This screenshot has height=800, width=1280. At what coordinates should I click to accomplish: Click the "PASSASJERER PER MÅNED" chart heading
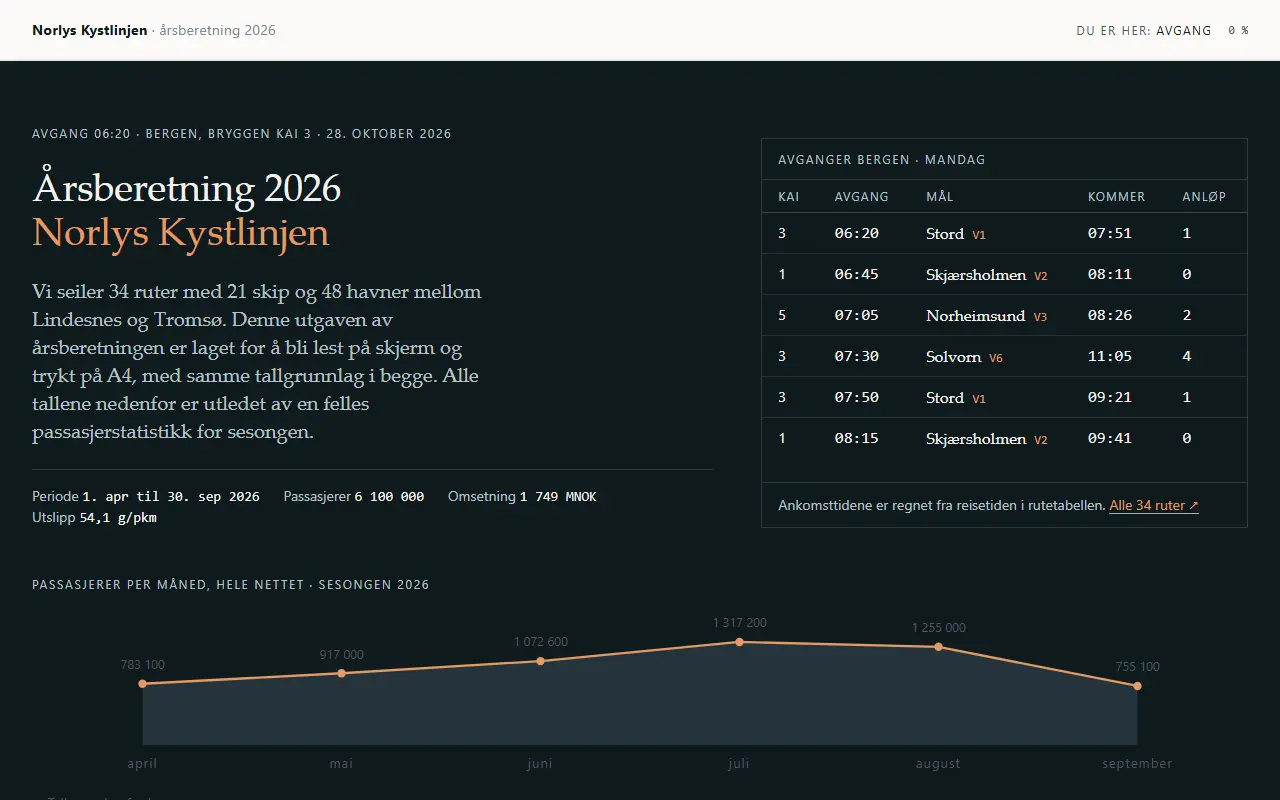(x=231, y=585)
